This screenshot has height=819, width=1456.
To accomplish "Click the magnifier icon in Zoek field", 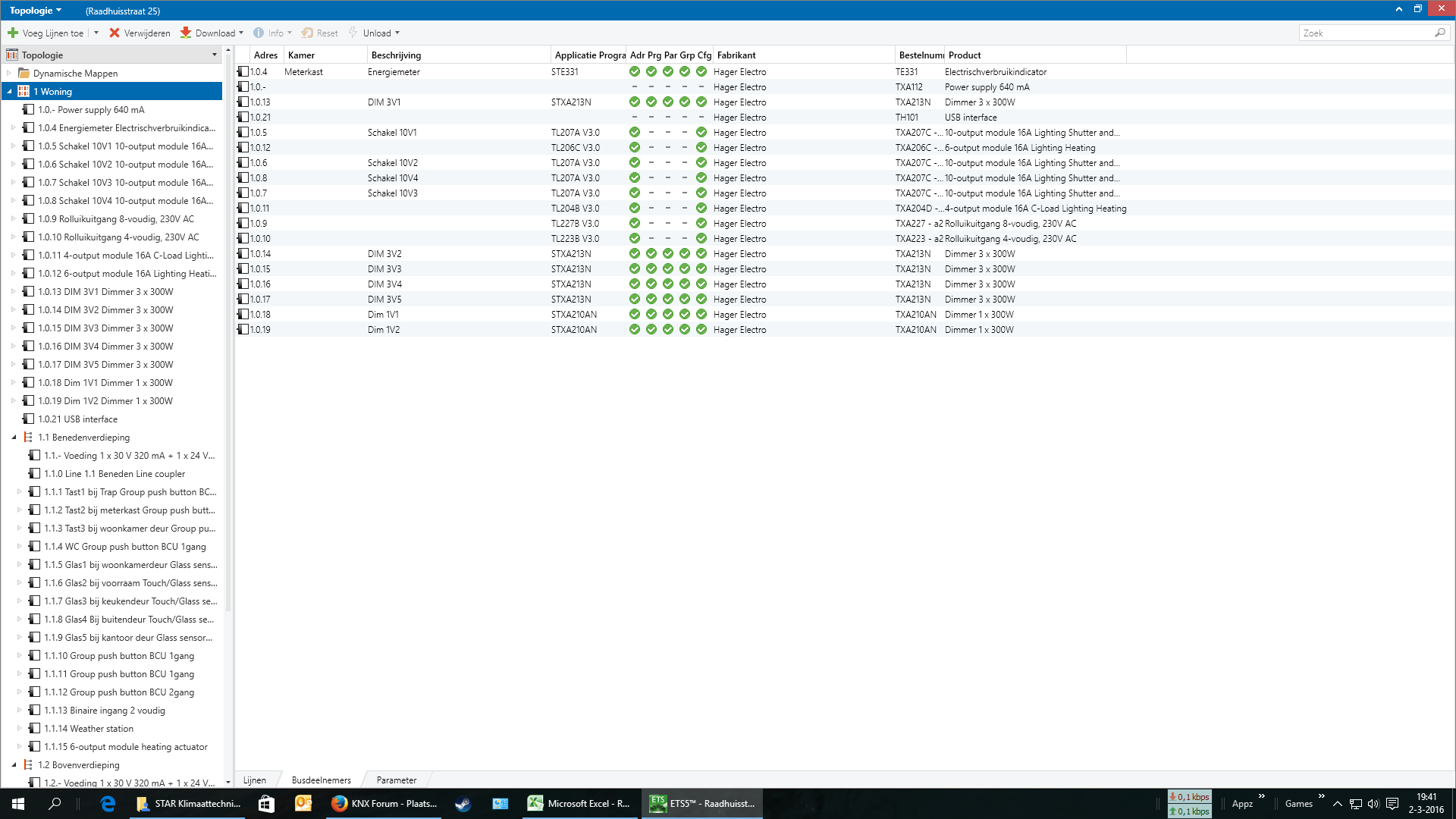I will pos(1439,33).
